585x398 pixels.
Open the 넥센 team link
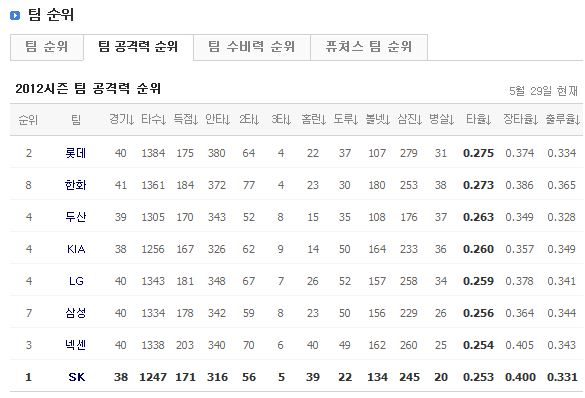tap(76, 345)
